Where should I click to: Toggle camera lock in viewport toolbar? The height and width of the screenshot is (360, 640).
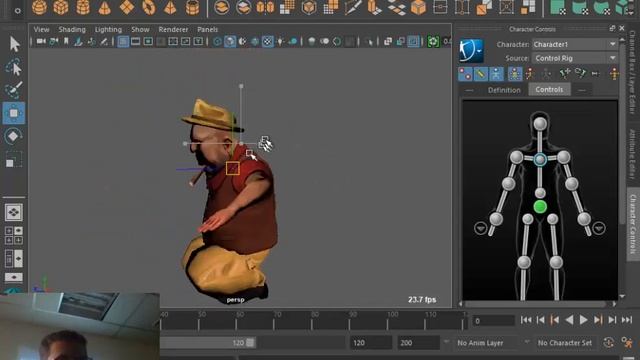[53, 41]
